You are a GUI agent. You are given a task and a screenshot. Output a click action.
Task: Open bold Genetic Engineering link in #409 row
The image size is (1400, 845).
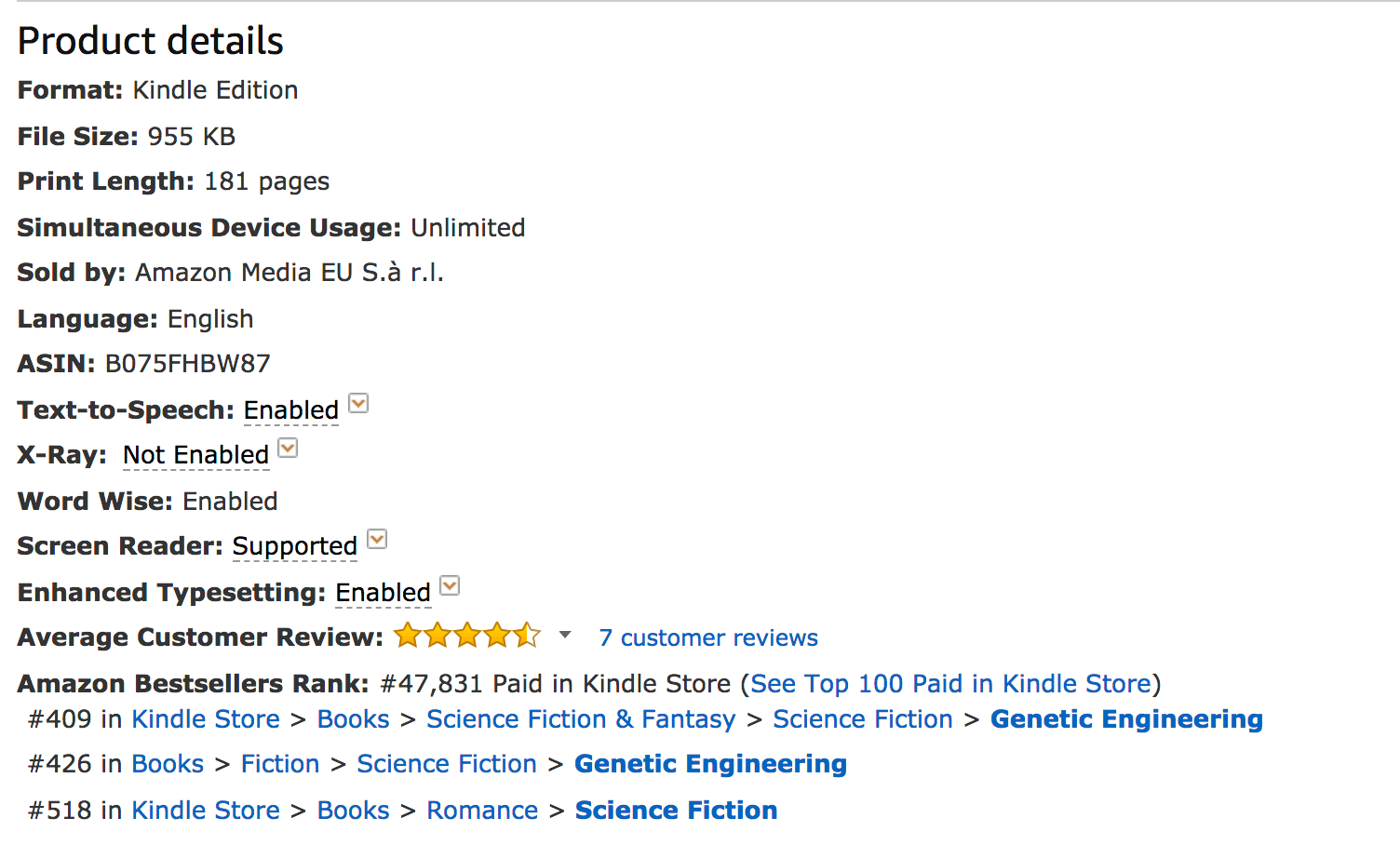(x=1126, y=719)
